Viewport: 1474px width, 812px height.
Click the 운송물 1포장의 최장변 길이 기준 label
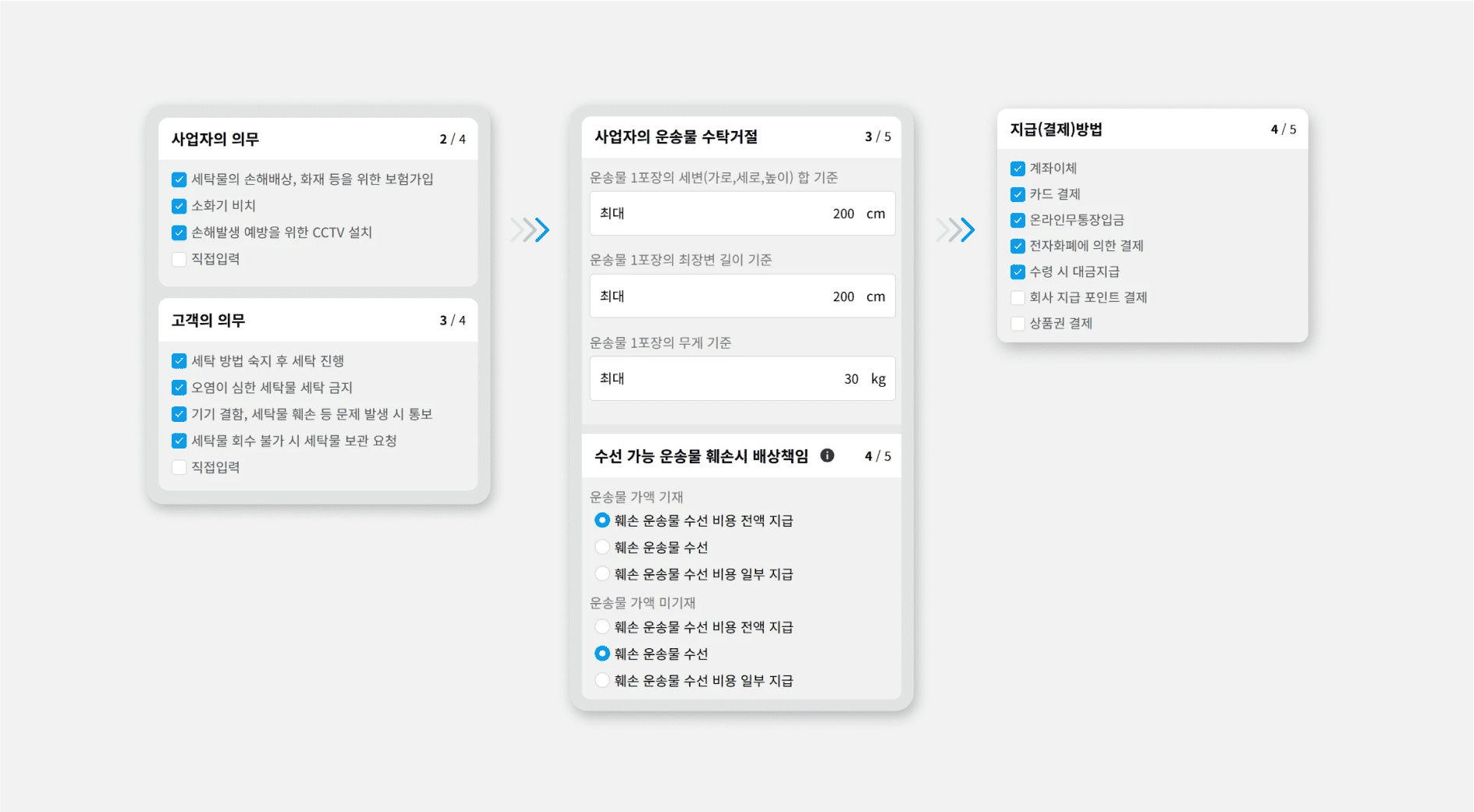pyautogui.click(x=680, y=260)
